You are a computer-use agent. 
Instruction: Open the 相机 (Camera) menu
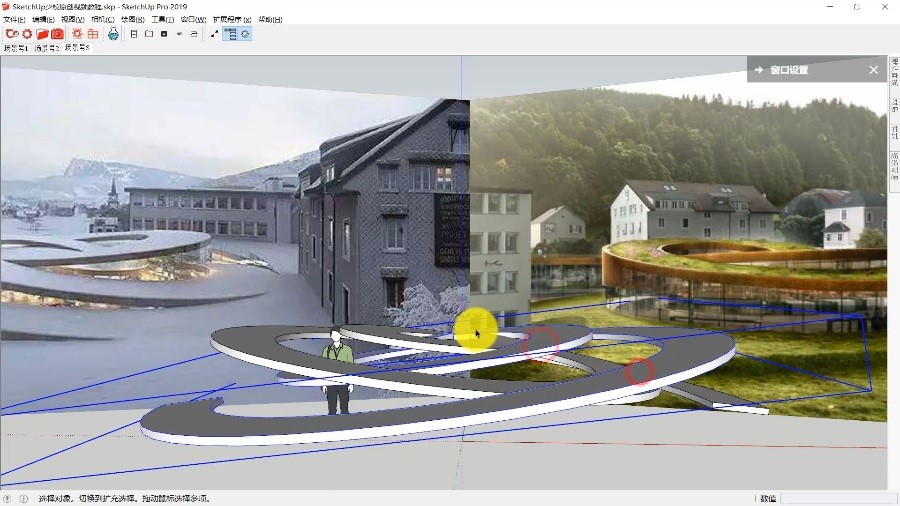coord(102,19)
